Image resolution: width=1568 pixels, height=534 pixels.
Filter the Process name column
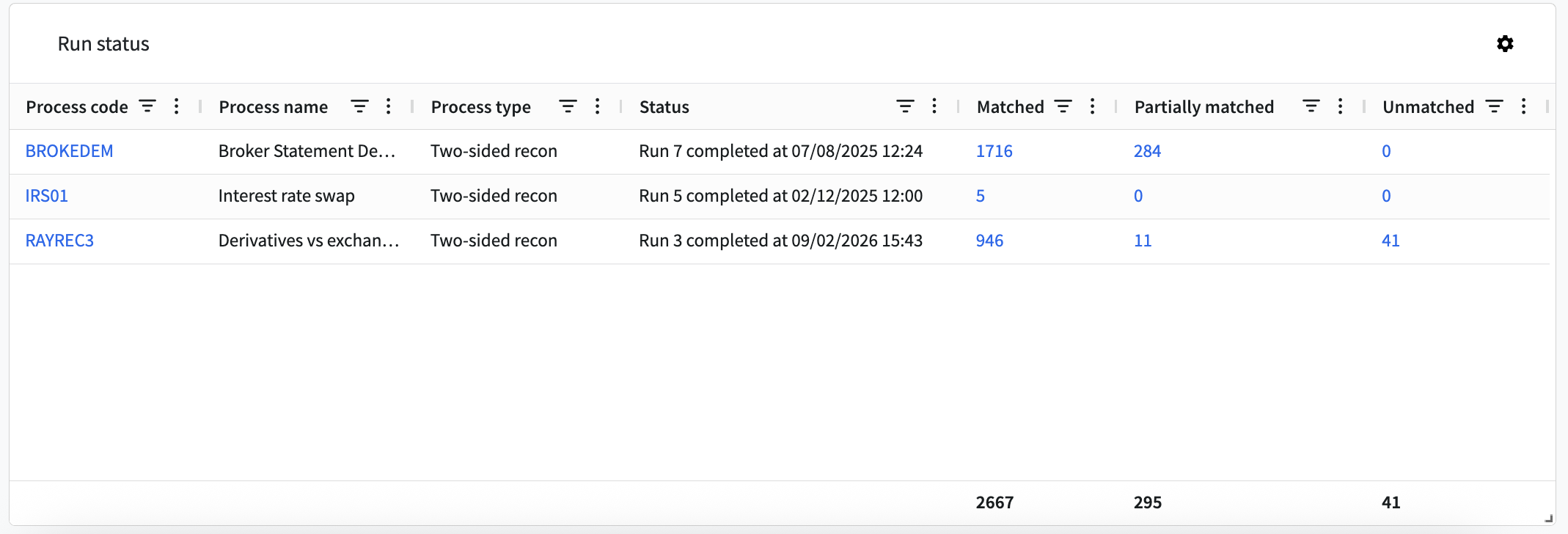click(x=359, y=106)
